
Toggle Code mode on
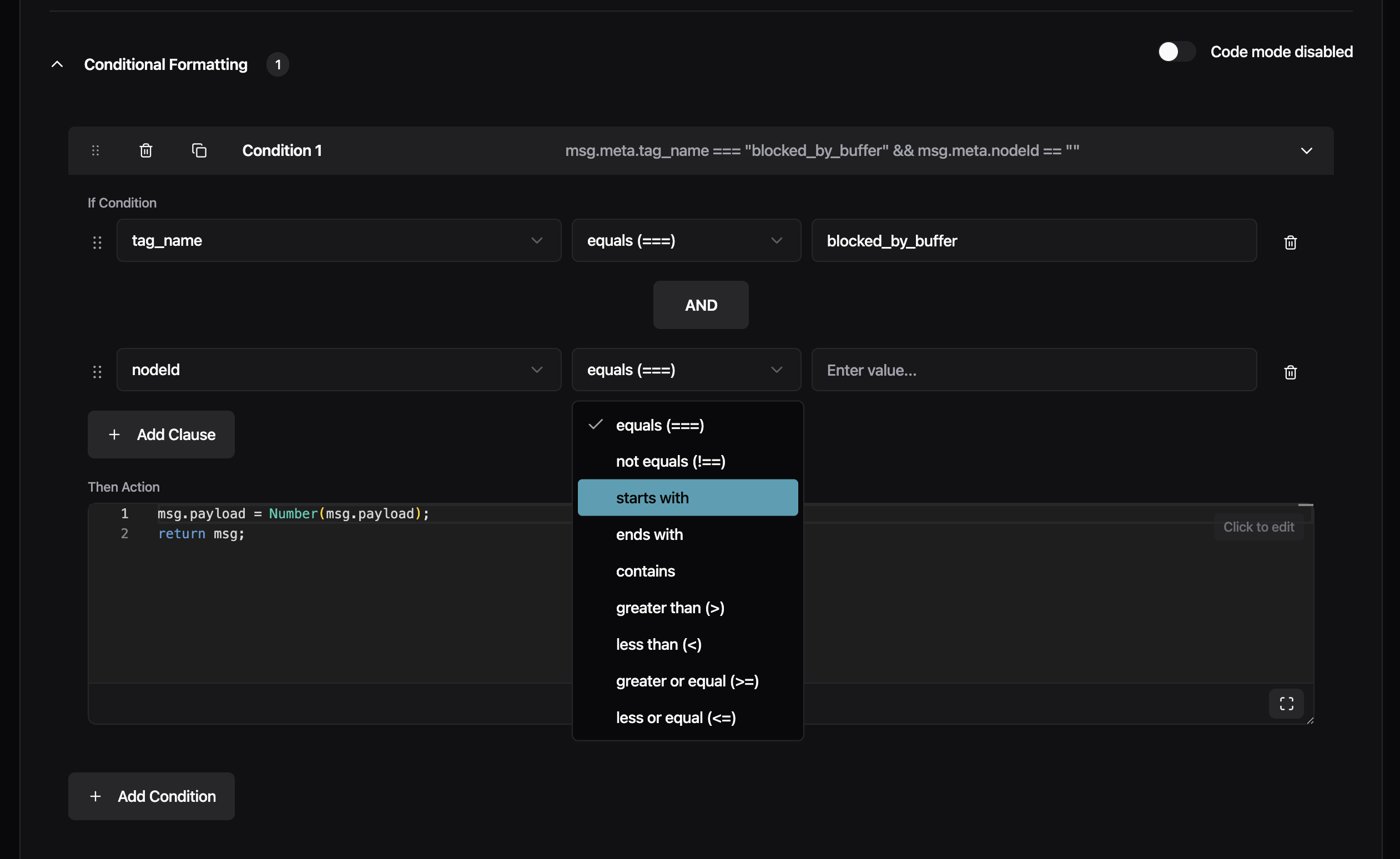[x=1177, y=52]
